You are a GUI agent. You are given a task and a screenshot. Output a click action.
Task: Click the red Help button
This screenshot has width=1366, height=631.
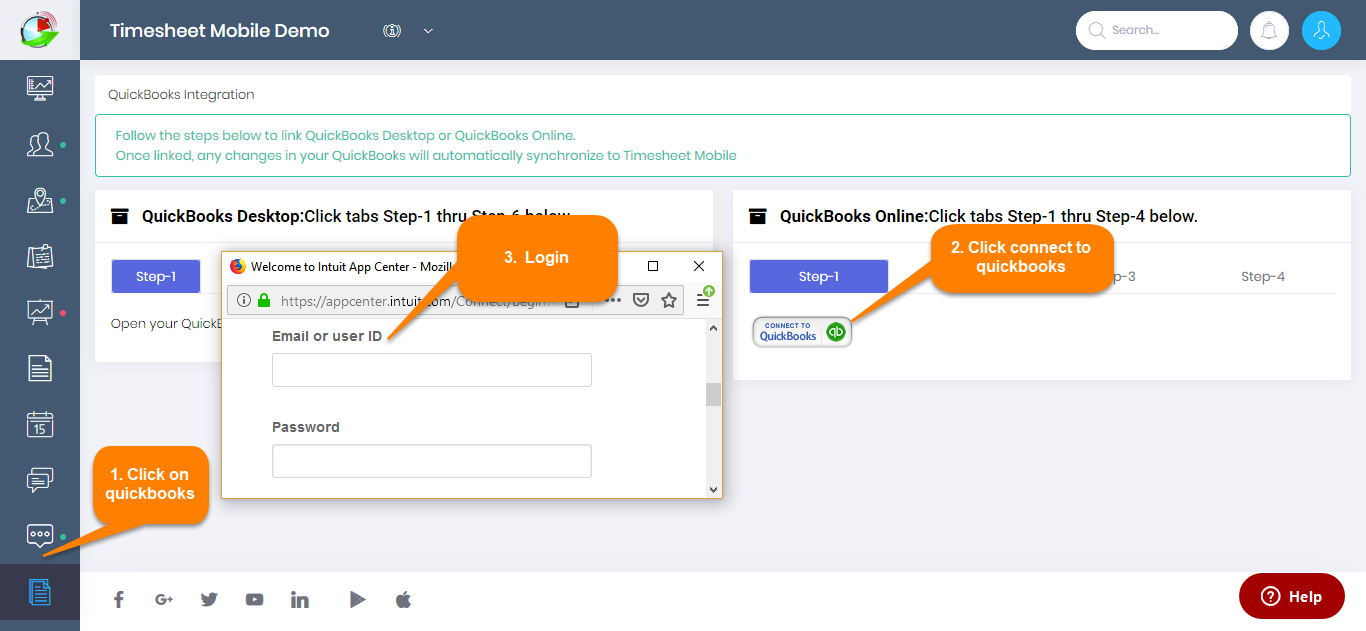(x=1292, y=596)
